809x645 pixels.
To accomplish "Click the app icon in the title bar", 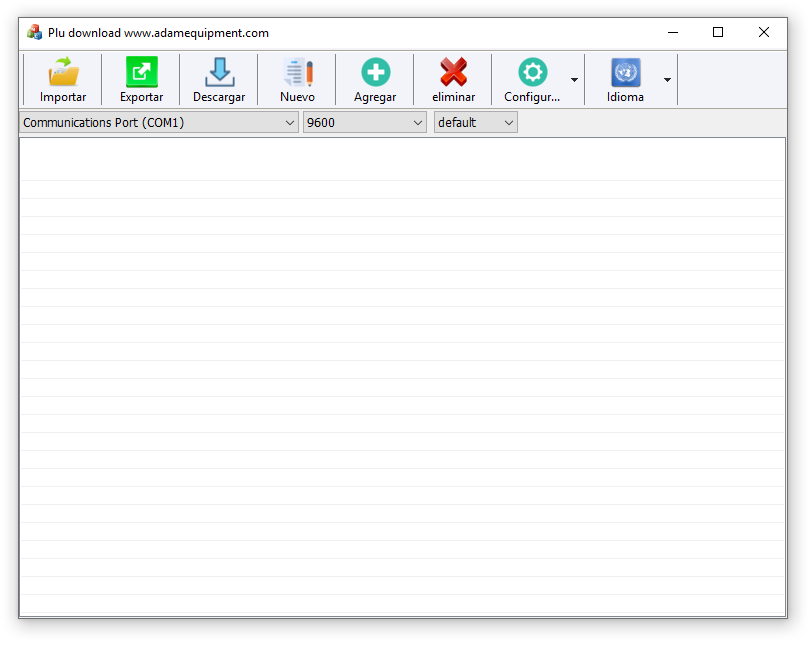I will coord(34,32).
